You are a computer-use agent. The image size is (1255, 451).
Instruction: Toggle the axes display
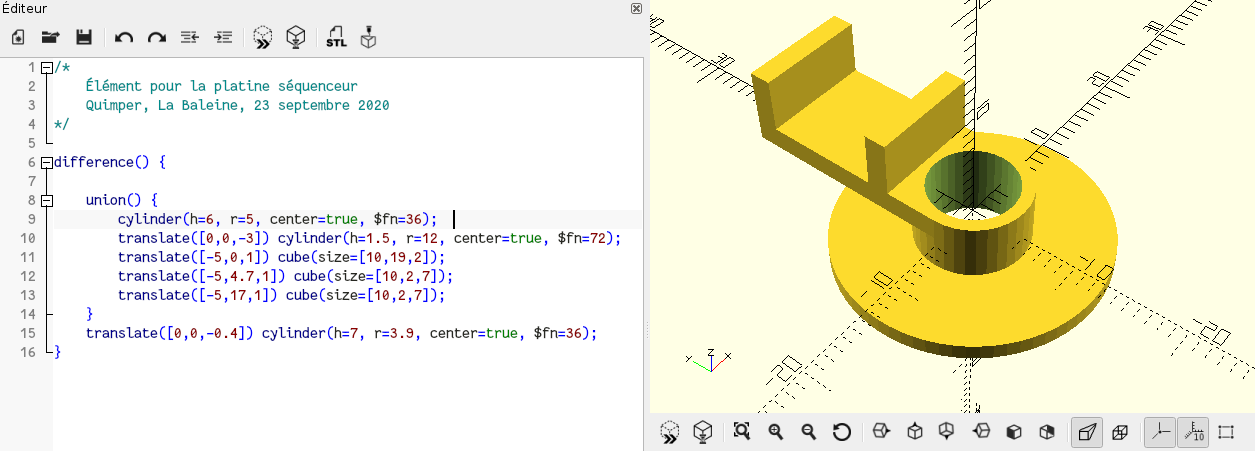[1159, 432]
